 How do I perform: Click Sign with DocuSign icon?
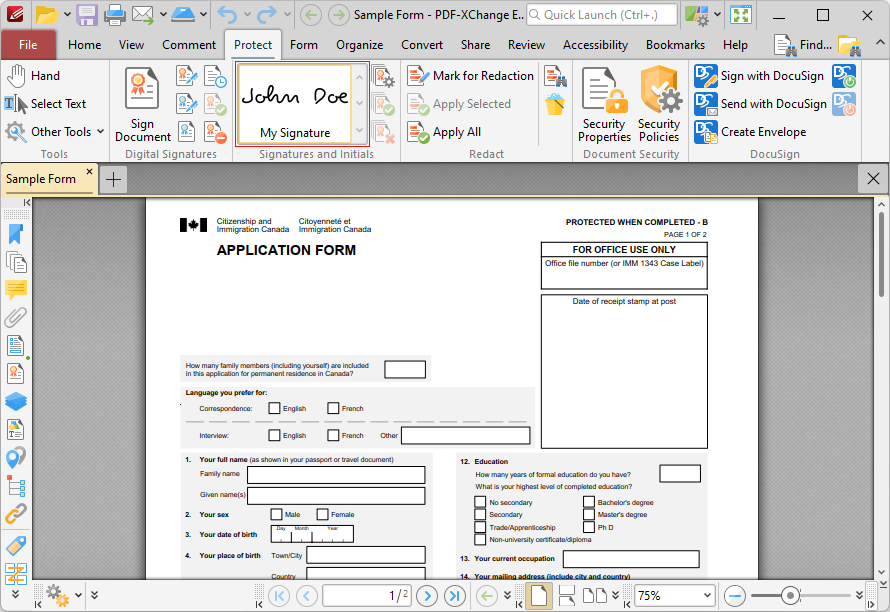pyautogui.click(x=706, y=76)
